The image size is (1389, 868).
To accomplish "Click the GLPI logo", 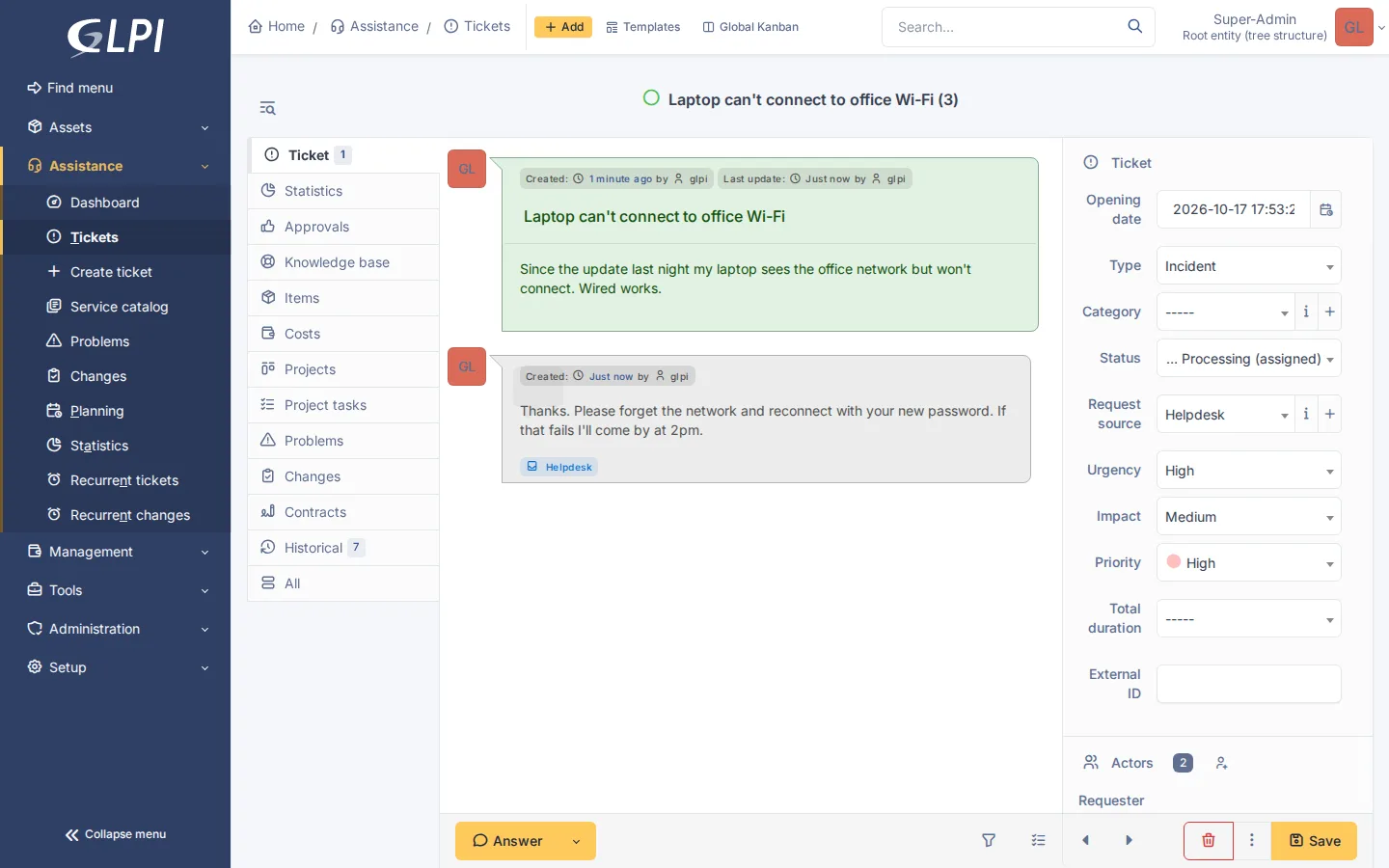I will point(116,38).
